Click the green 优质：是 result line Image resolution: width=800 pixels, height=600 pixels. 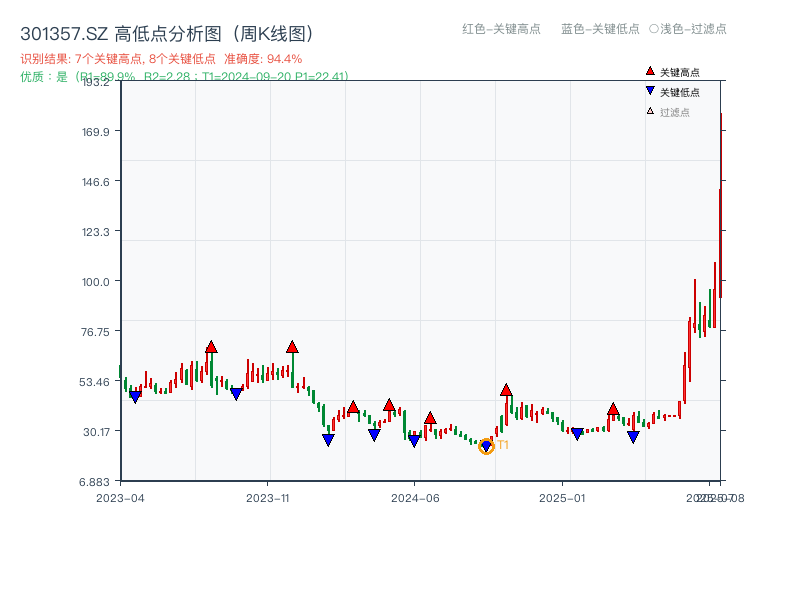[x=184, y=77]
